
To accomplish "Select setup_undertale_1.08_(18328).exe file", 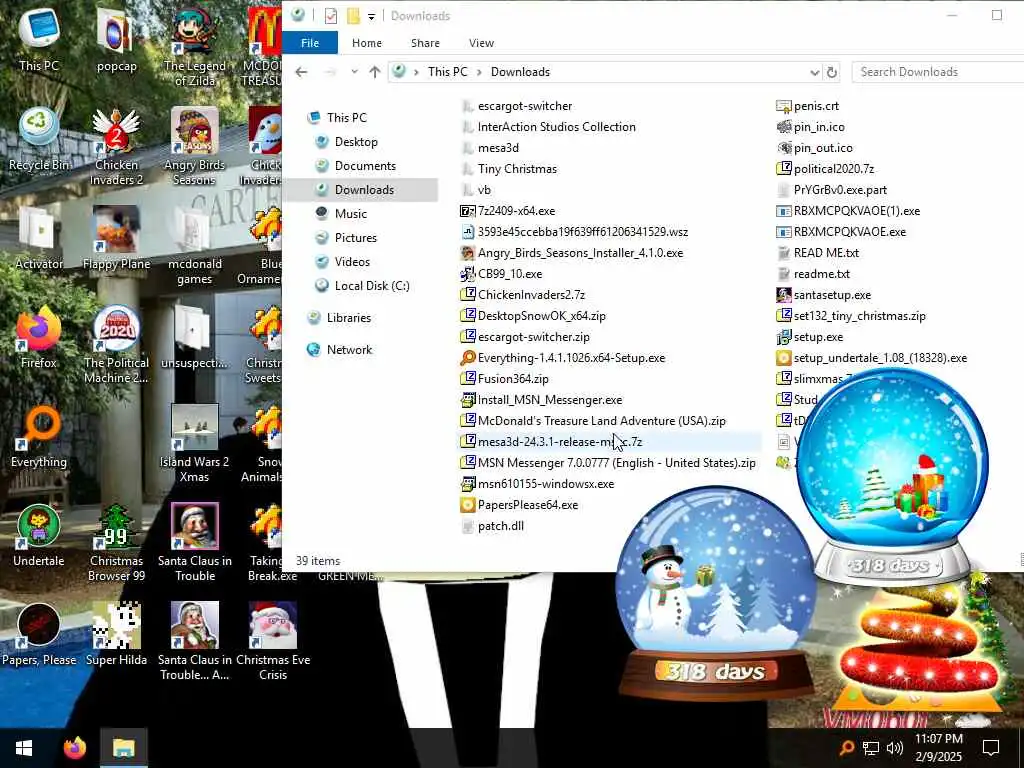I will coord(880,358).
